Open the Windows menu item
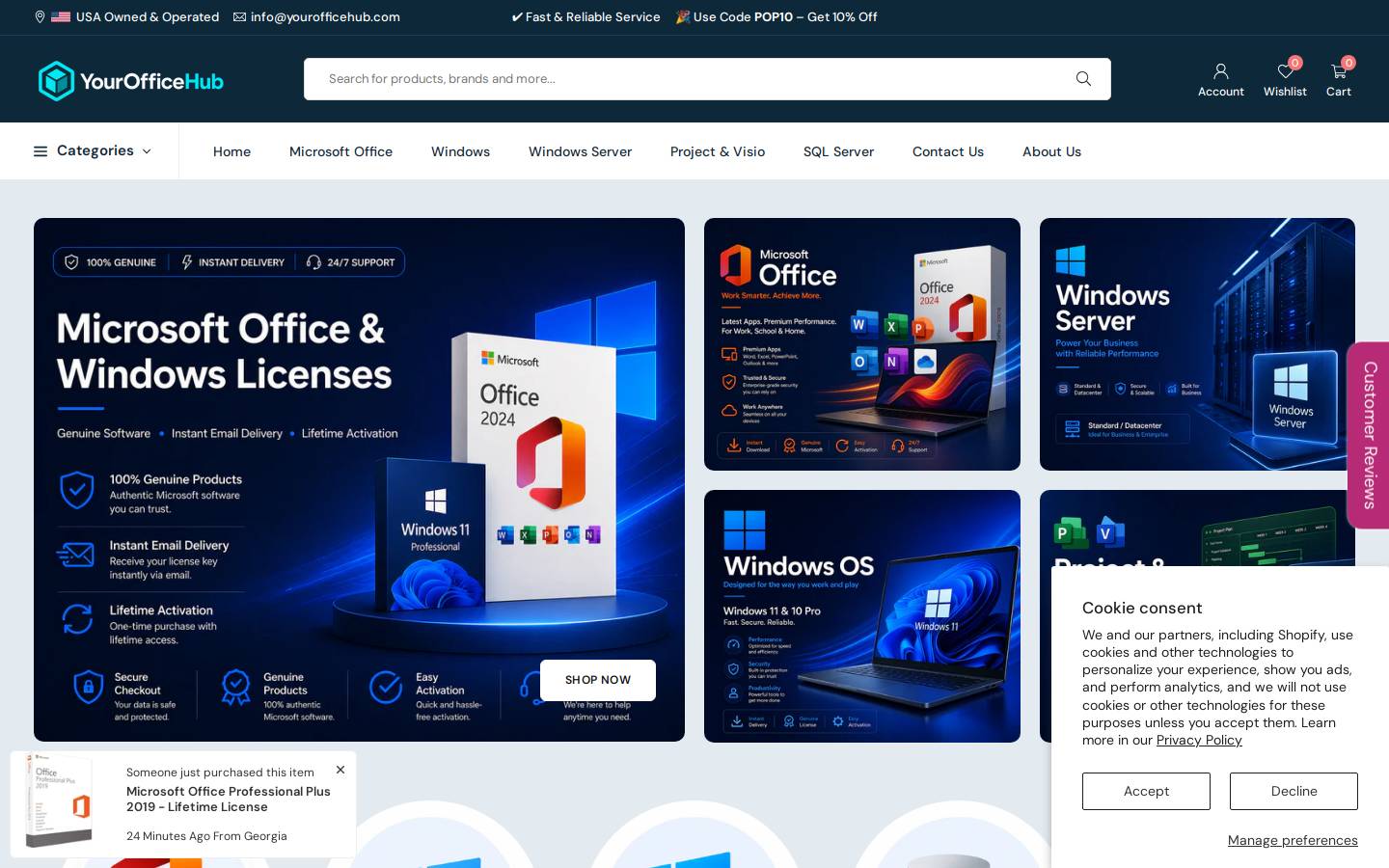This screenshot has width=1389, height=868. tap(460, 151)
